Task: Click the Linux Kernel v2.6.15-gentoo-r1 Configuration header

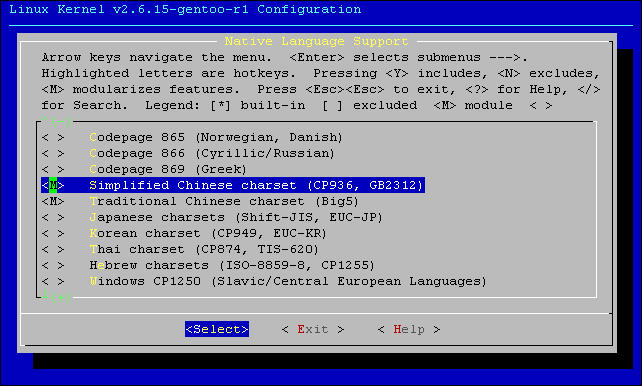Action: 185,9
